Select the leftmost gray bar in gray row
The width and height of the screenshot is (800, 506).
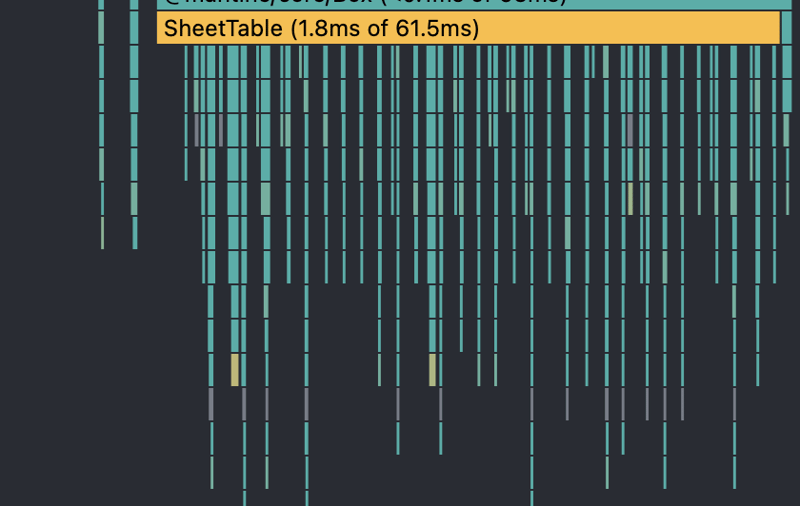coord(211,404)
